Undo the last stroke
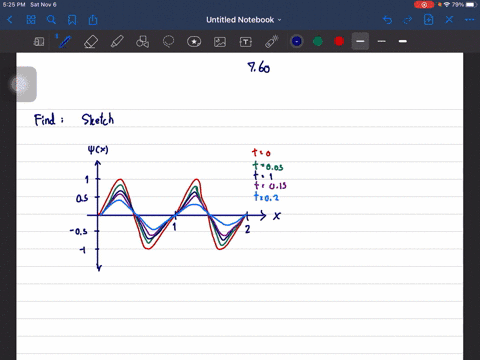The image size is (480, 360). 387,20
